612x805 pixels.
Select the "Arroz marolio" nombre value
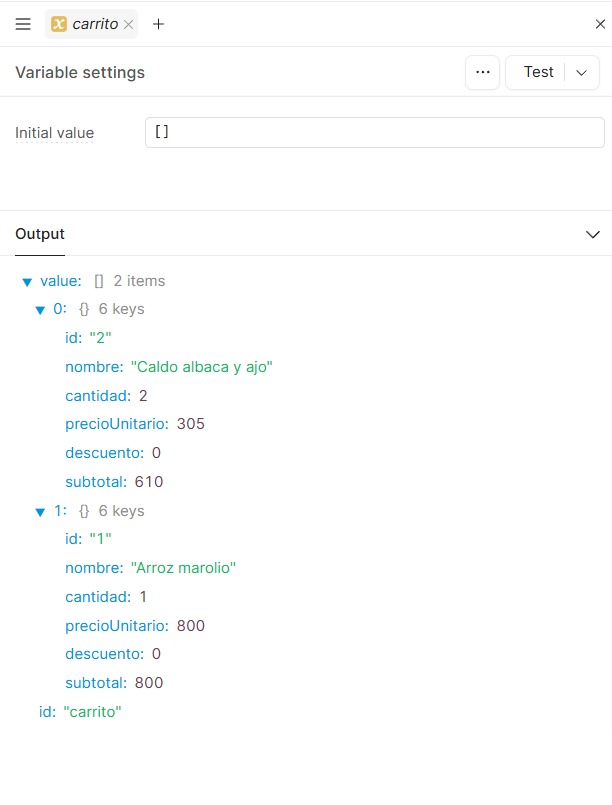pos(183,568)
